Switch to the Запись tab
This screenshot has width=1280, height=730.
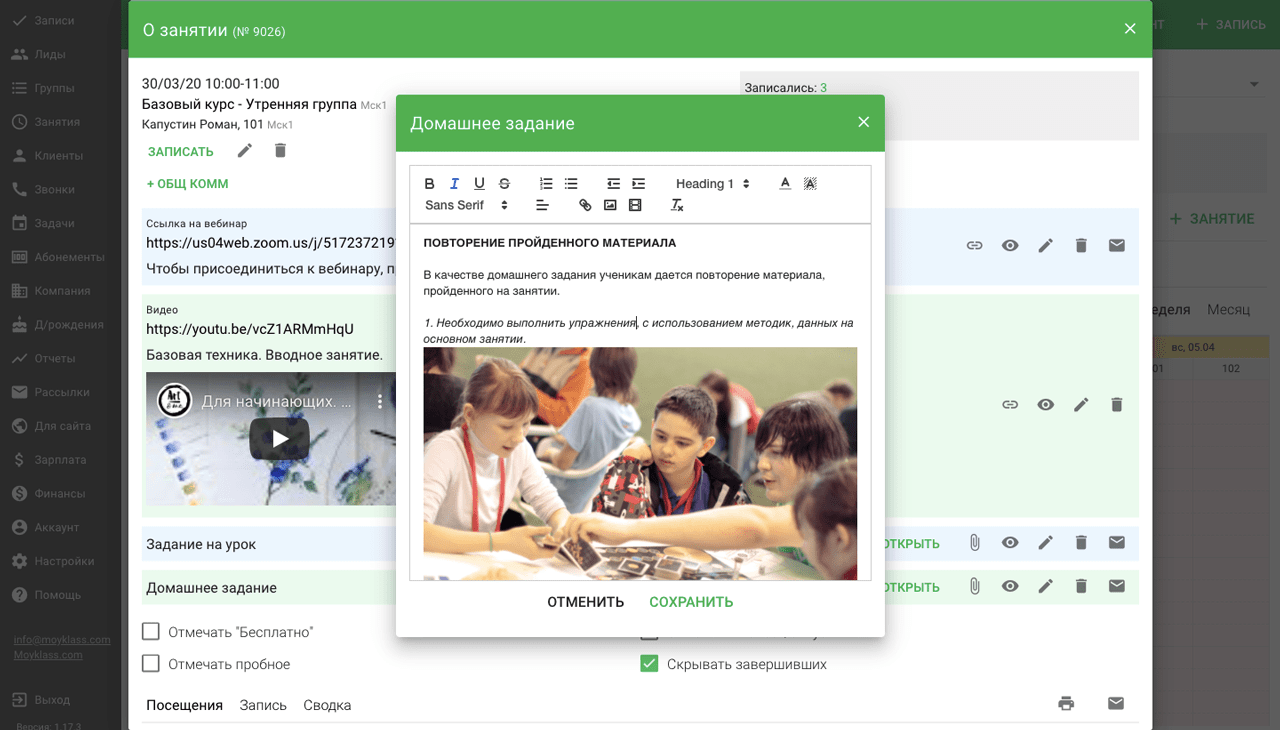[x=263, y=706]
